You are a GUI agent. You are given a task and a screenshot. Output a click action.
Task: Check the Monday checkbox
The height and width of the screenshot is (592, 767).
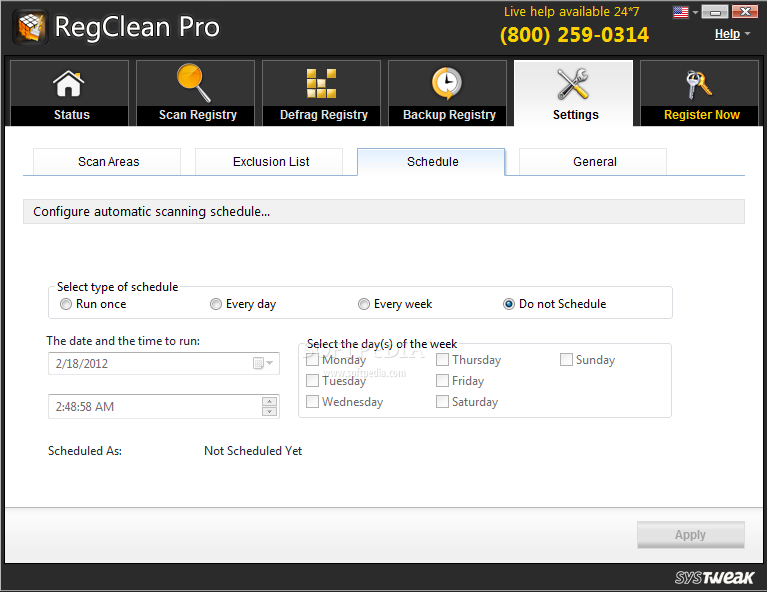tap(312, 360)
